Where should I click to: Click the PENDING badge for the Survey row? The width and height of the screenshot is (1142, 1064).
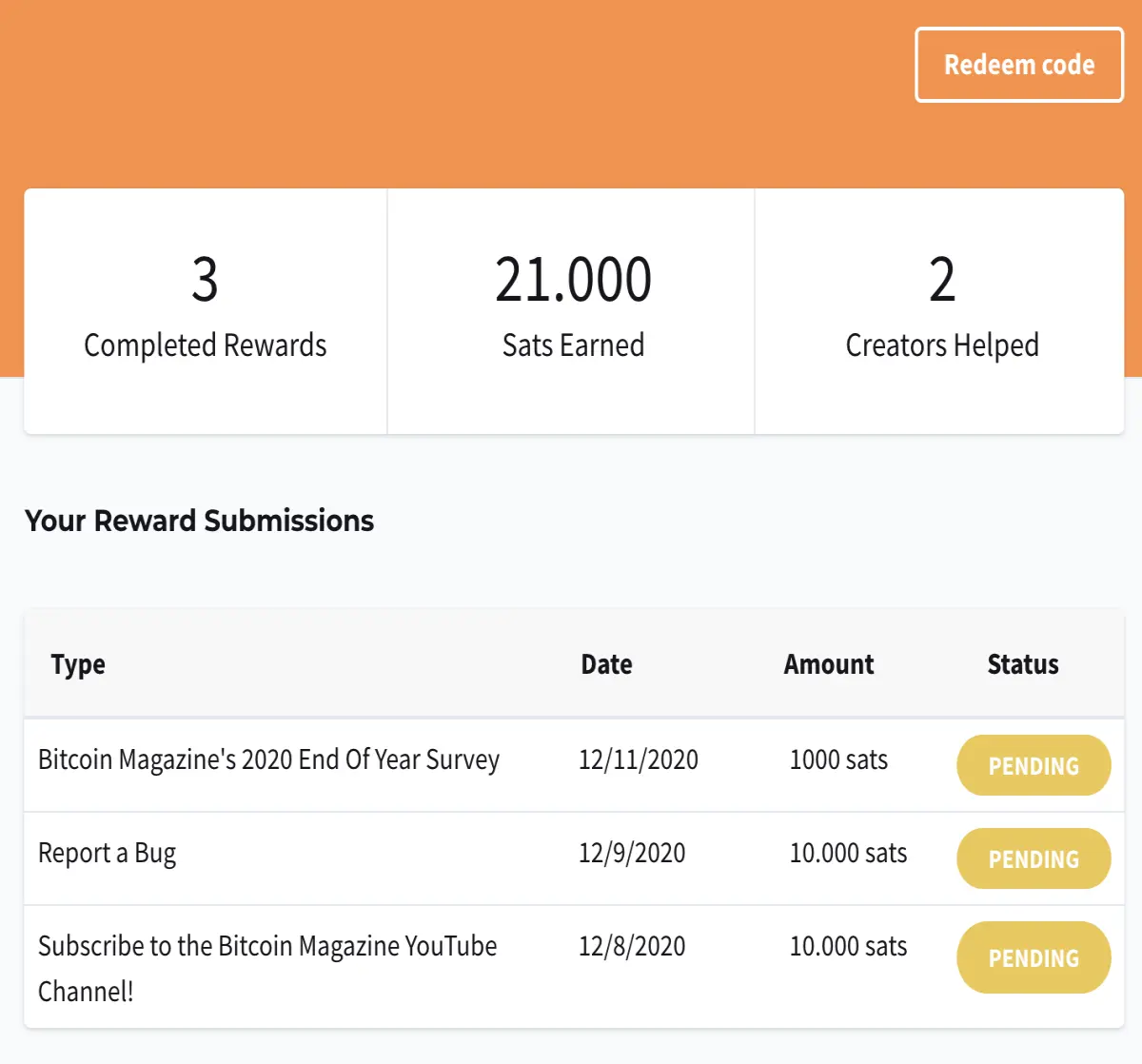1034,765
